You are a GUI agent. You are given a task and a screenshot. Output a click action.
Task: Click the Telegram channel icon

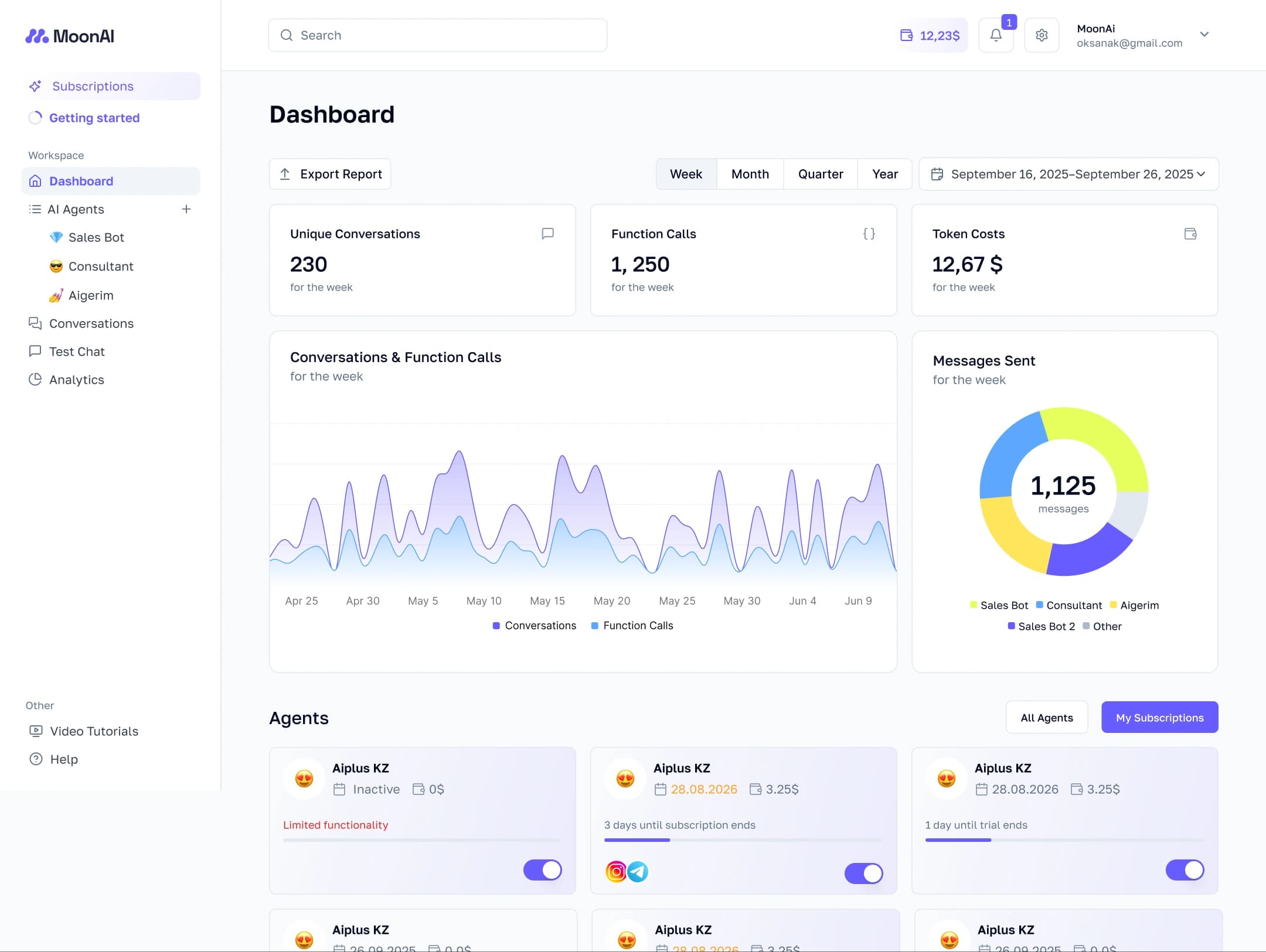point(638,872)
